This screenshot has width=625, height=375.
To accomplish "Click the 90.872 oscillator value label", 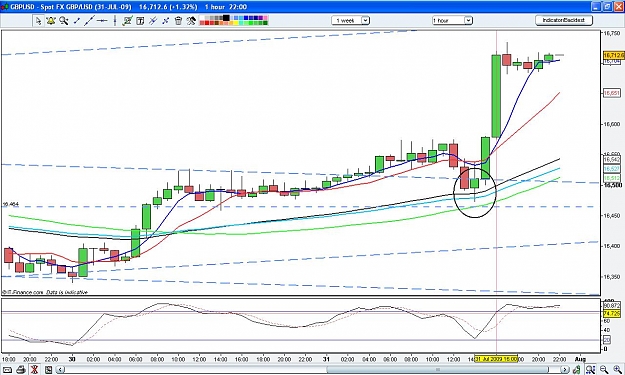I will pos(612,306).
